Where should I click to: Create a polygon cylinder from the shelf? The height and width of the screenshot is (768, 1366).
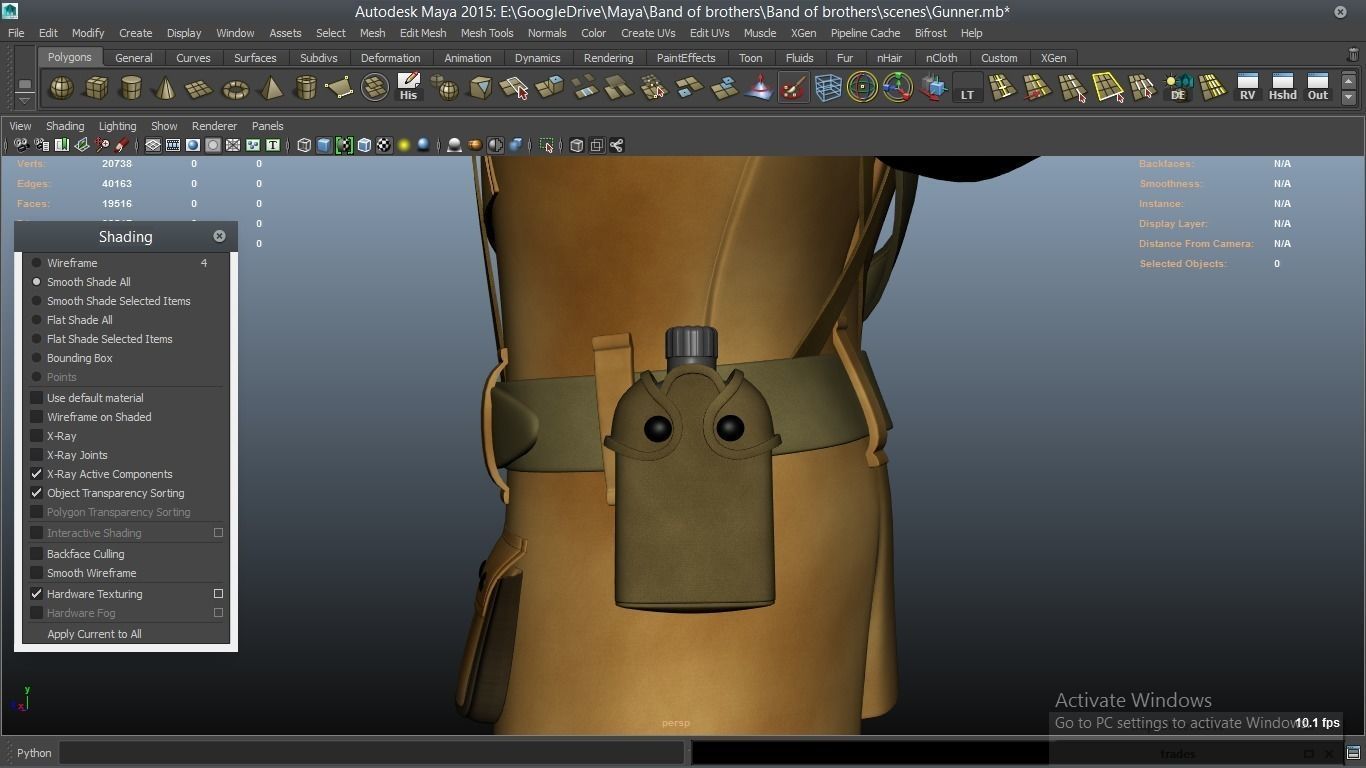click(130, 88)
